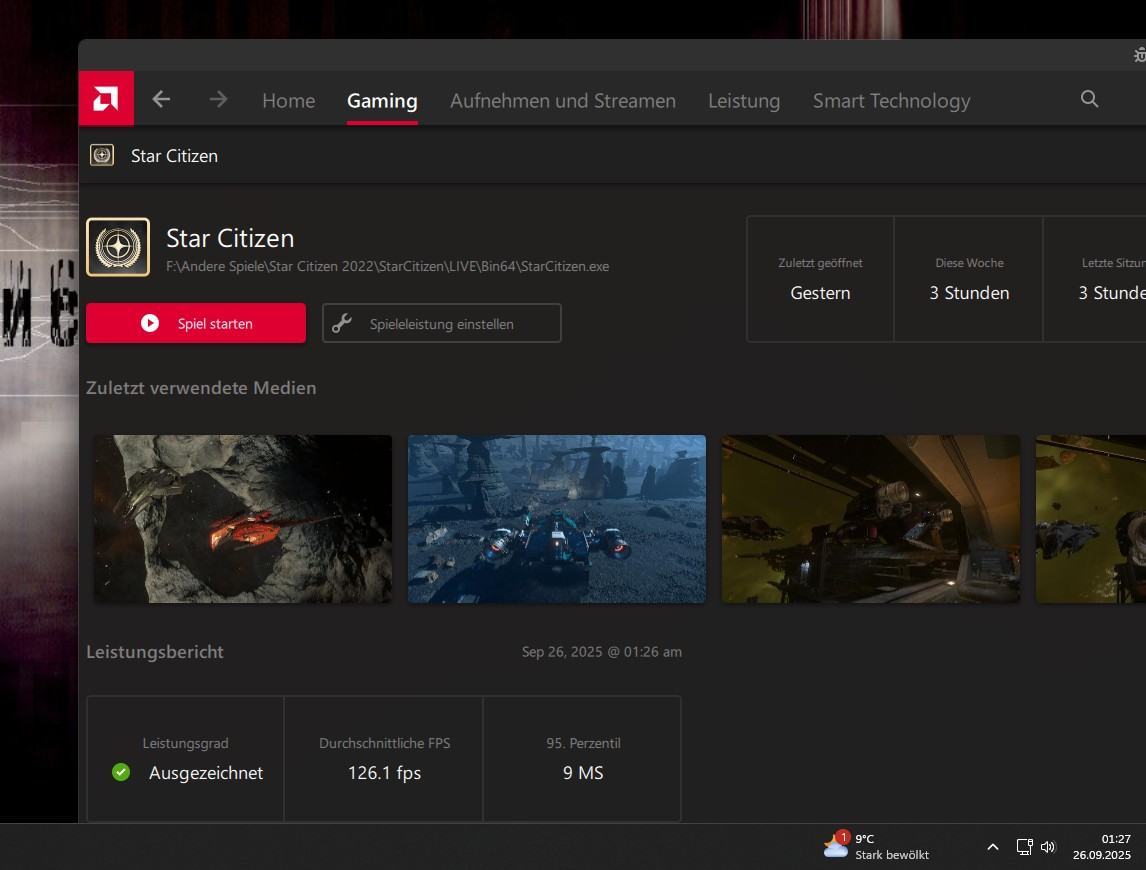The height and width of the screenshot is (870, 1146).
Task: Click the wrench icon on Spieleleistung button
Action: coord(342,323)
